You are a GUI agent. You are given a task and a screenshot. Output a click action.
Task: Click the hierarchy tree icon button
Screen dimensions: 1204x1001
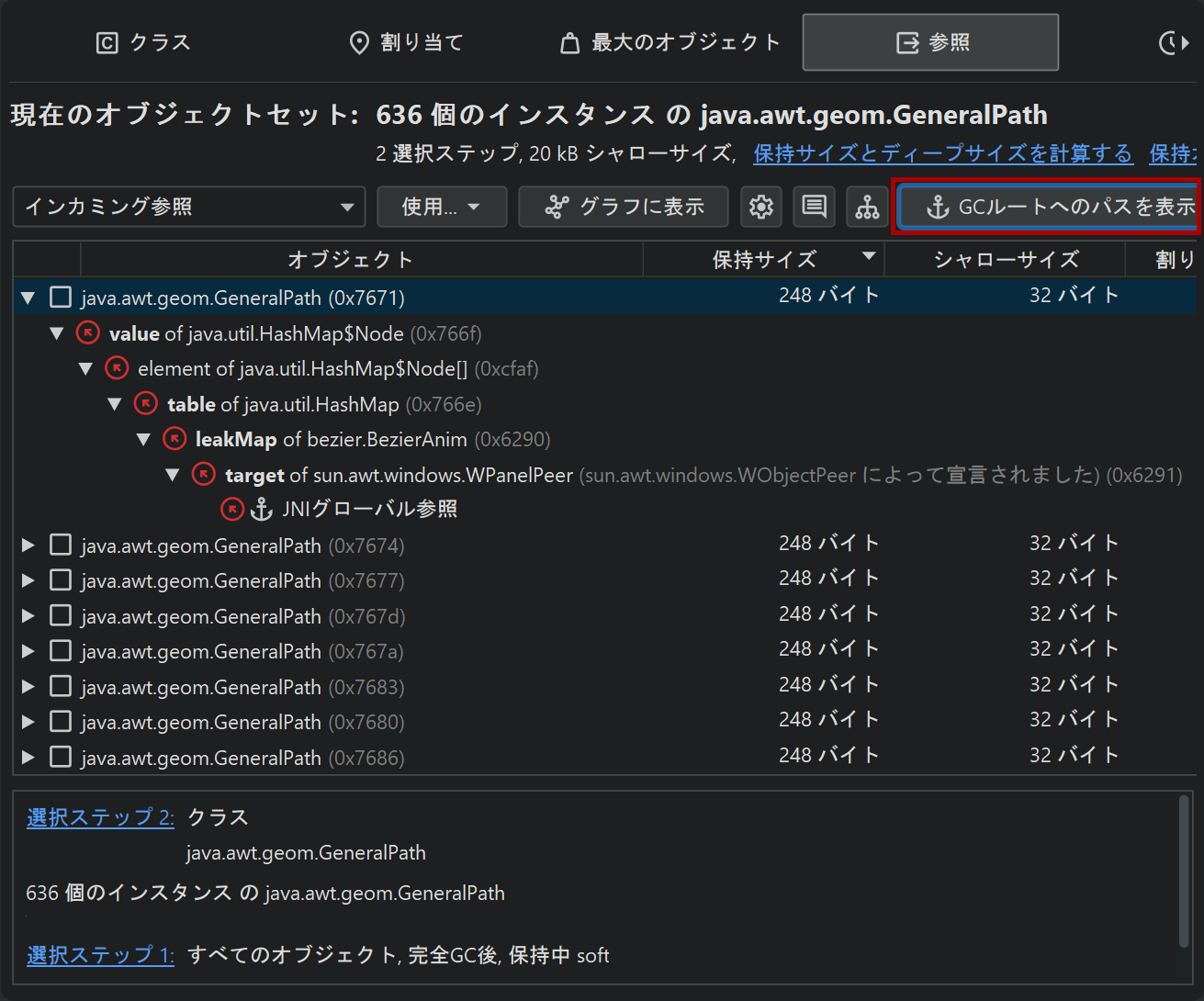pos(867,207)
